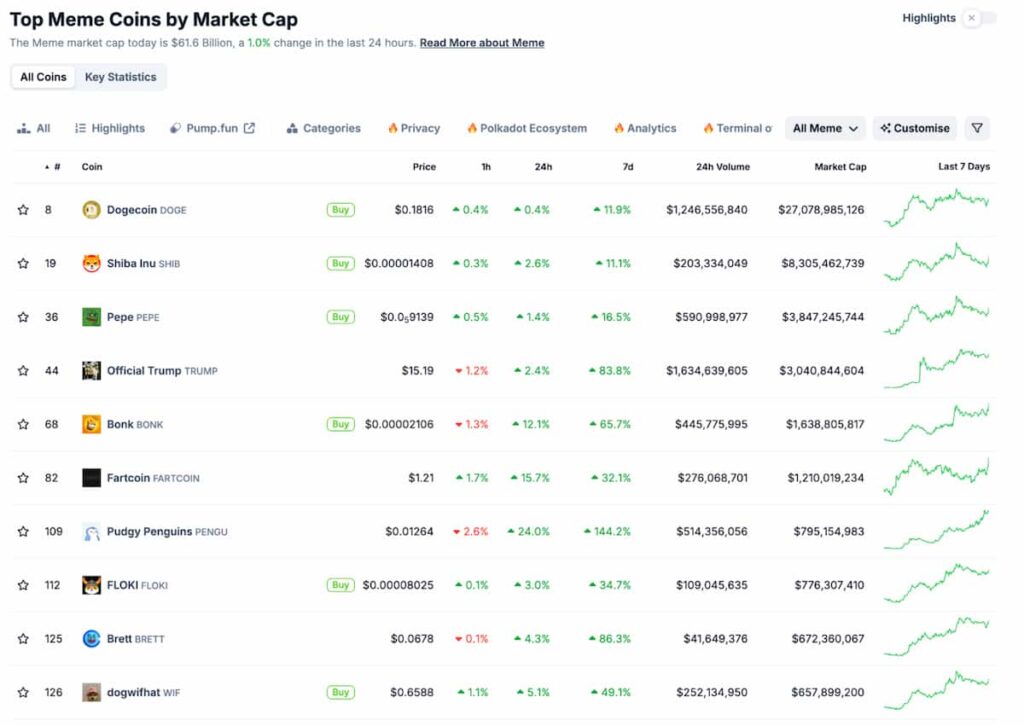Click the Pudgy Penguins logo
1024x726 pixels.
tap(91, 531)
